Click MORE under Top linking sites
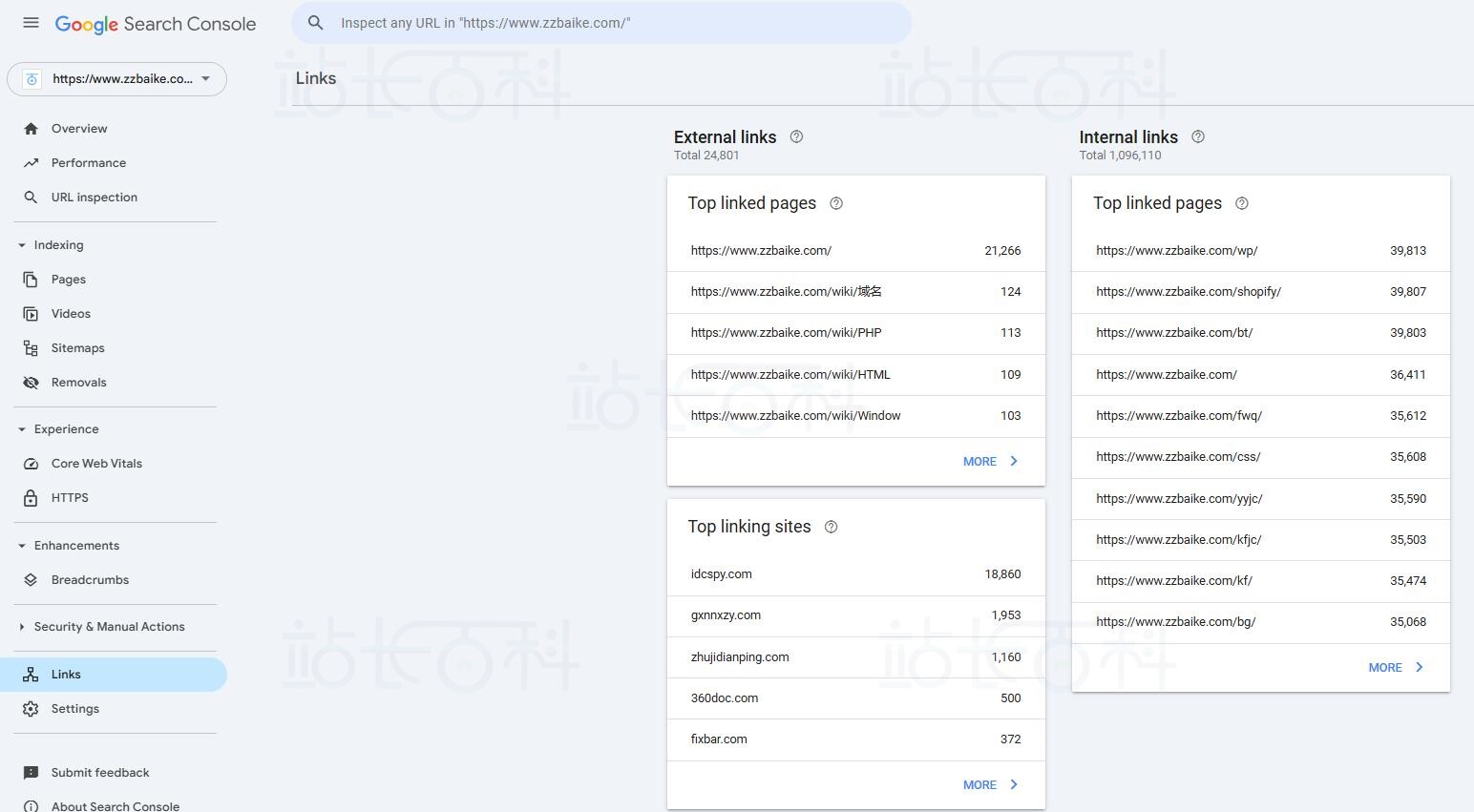This screenshot has width=1474, height=812. pyautogui.click(x=991, y=785)
